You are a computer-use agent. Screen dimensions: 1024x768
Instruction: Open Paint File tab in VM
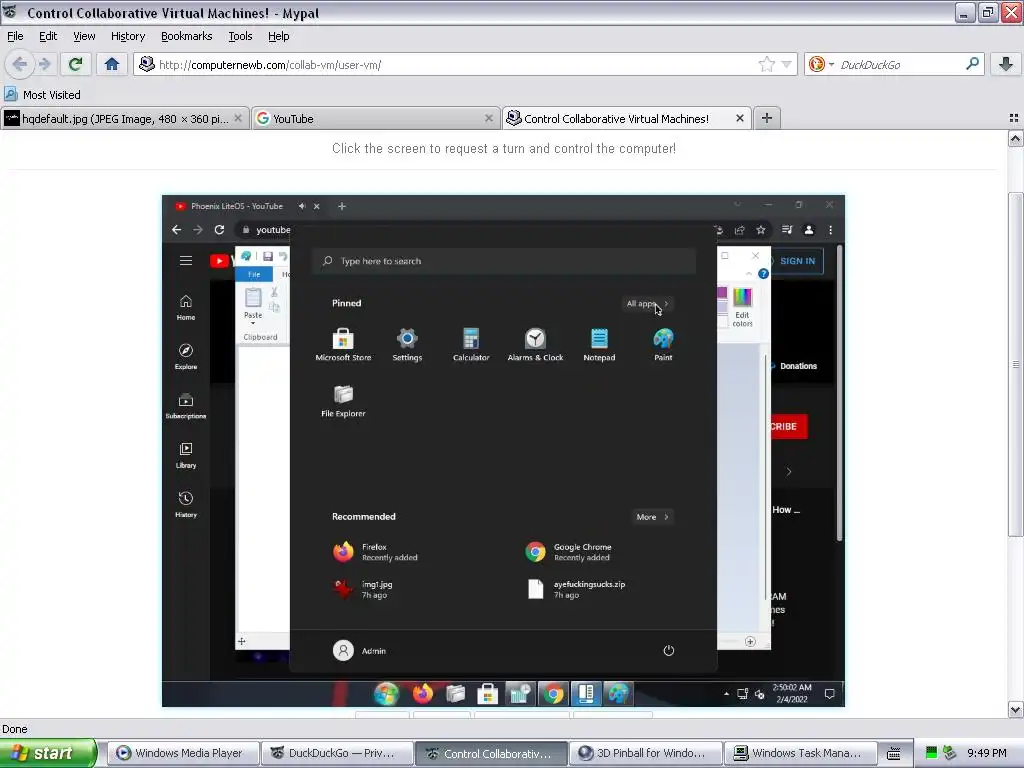tap(254, 274)
